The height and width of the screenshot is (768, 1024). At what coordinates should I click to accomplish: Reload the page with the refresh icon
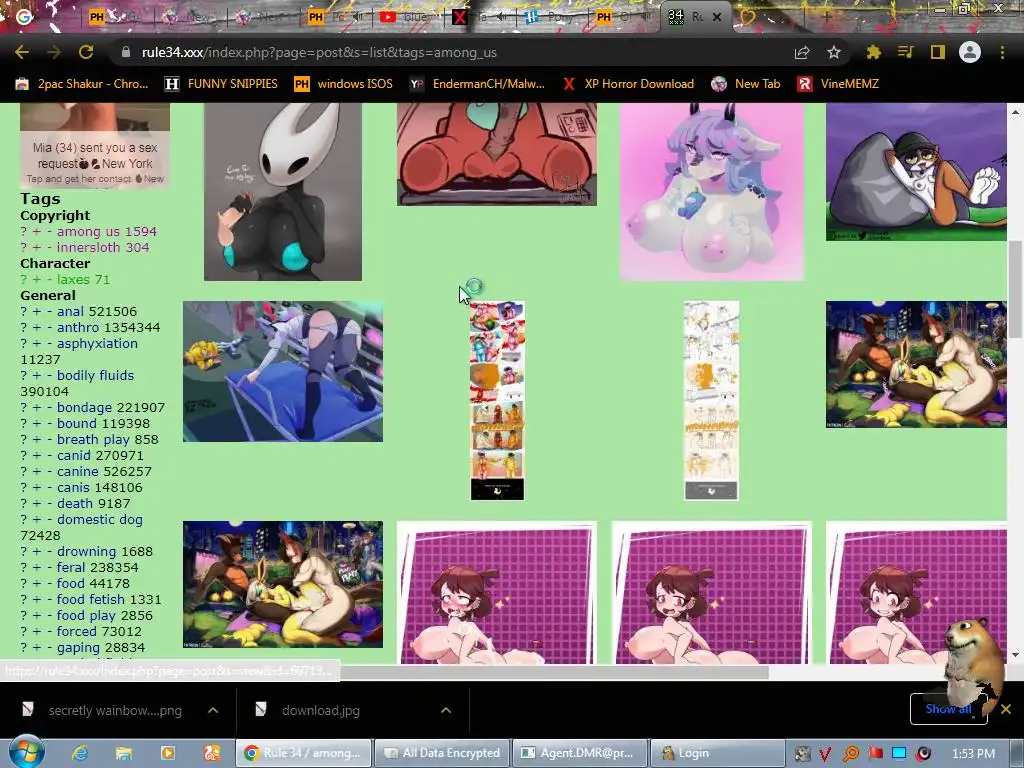pyautogui.click(x=86, y=52)
